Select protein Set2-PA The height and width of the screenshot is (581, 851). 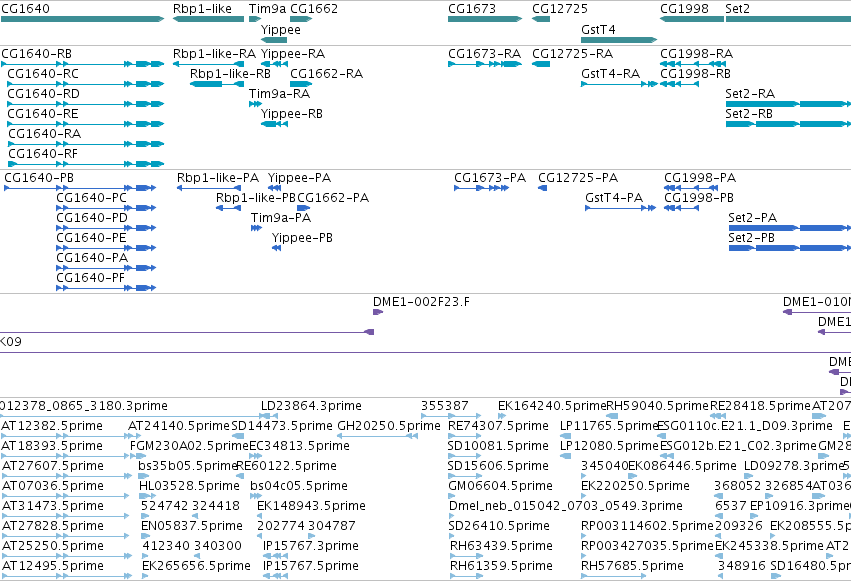tap(790, 228)
